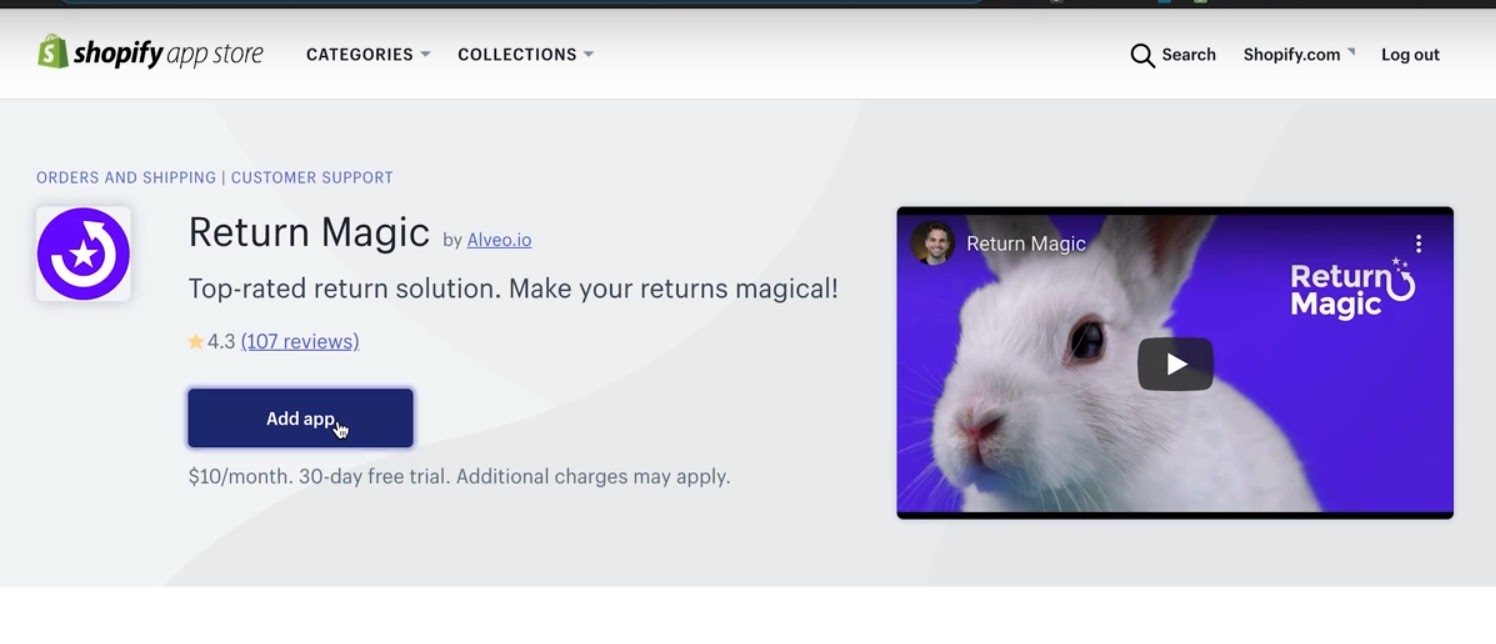Open the video's three-dot options menu
The image size is (1496, 644).
[1418, 244]
